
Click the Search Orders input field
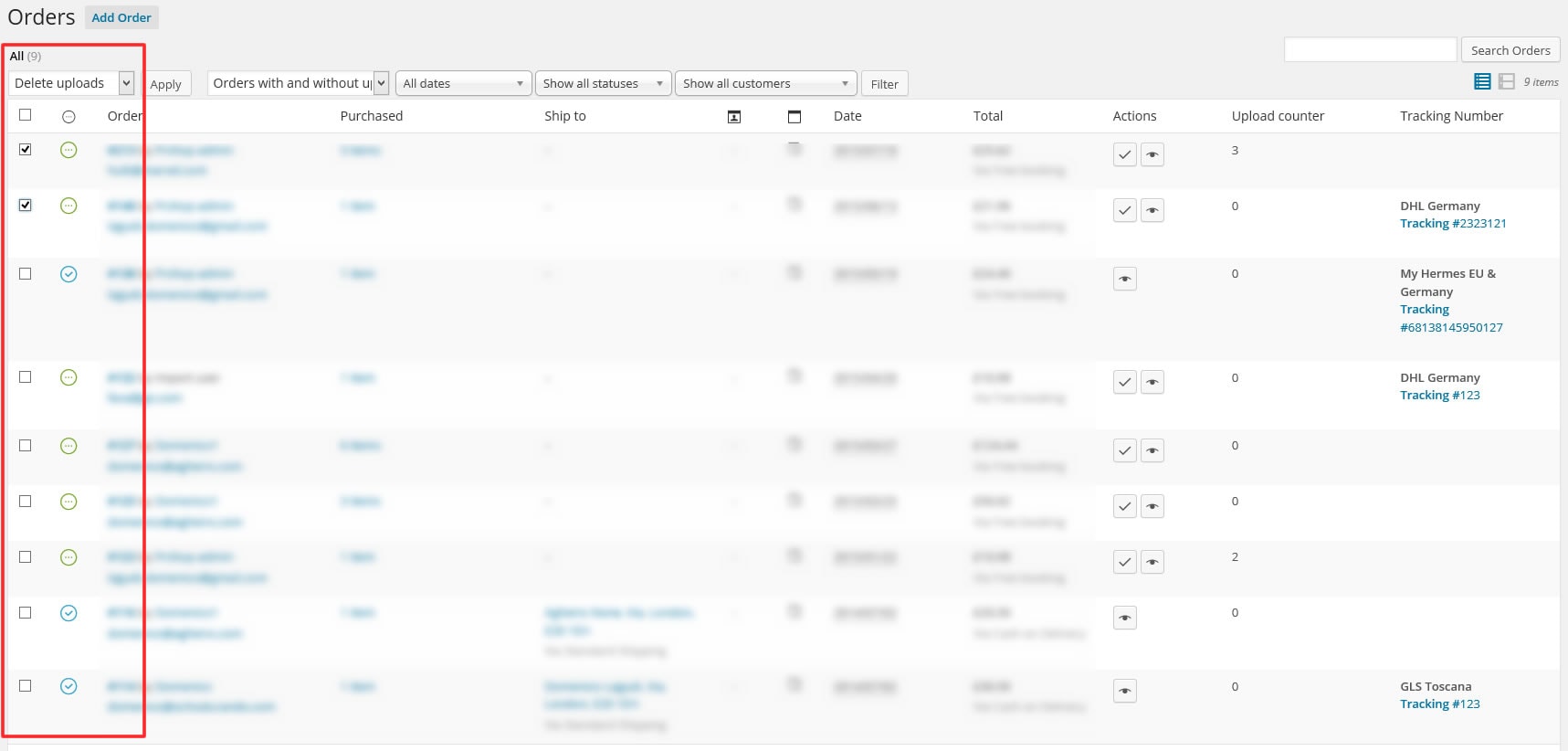tap(1370, 49)
